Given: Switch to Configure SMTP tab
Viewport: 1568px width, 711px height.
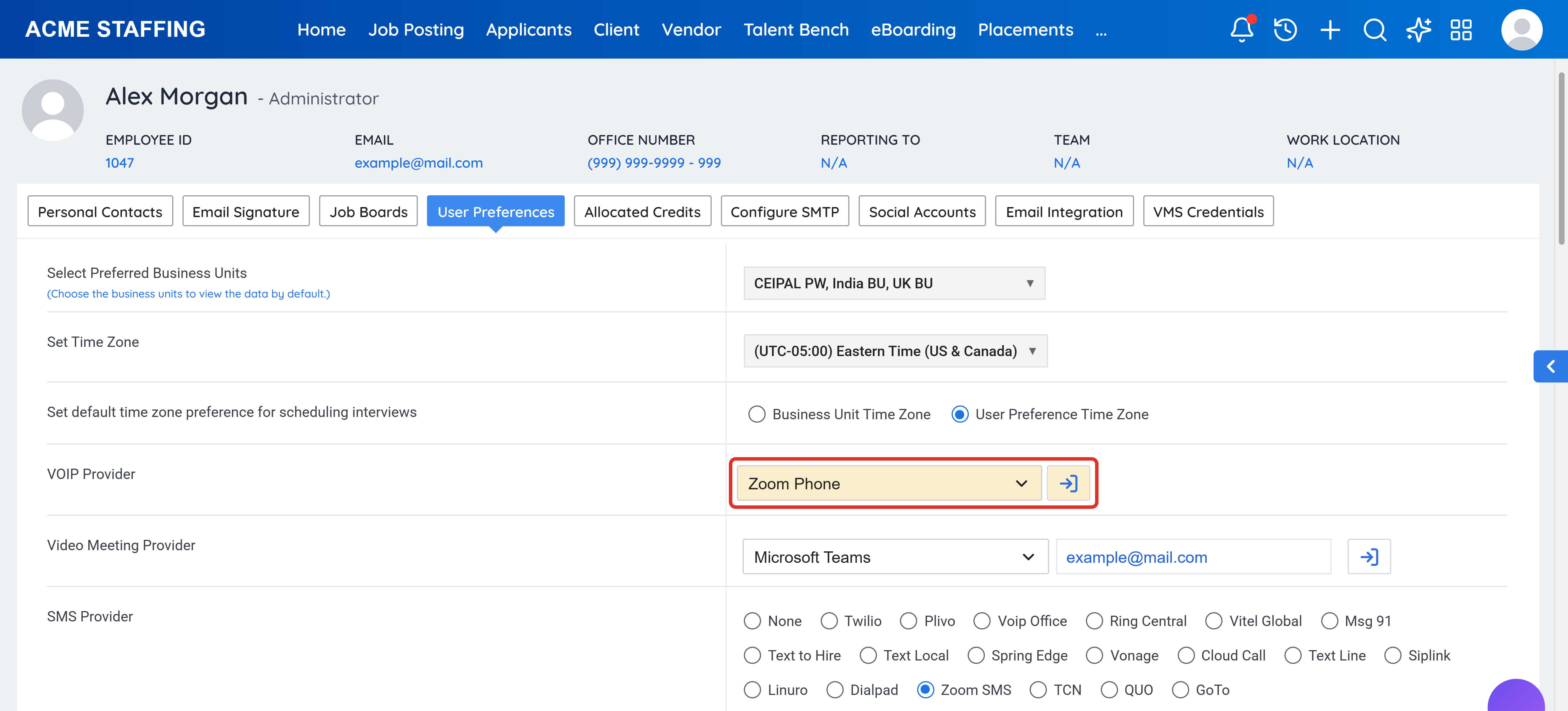Looking at the screenshot, I should 785,211.
